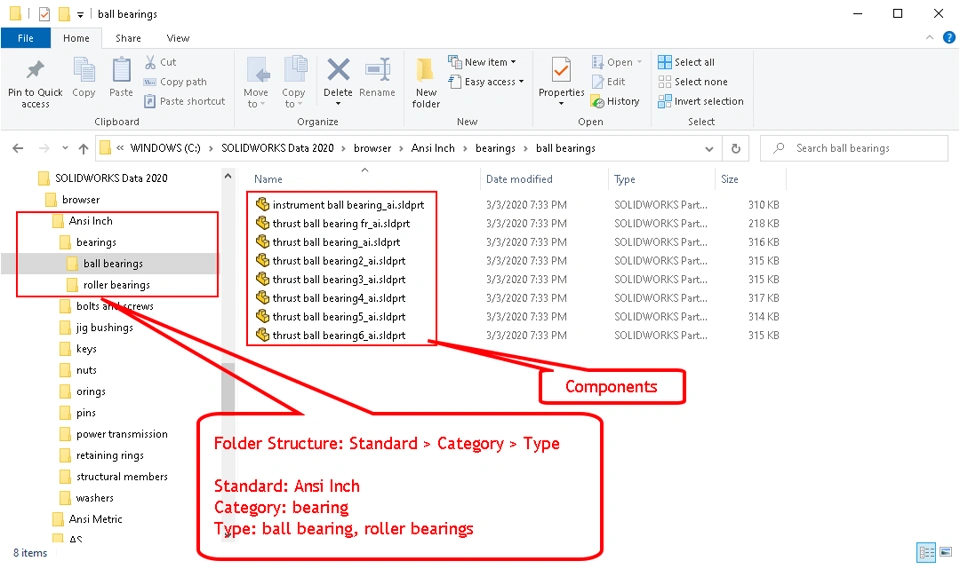Select the Home ribbon tab
This screenshot has height=569, width=960.
pyautogui.click(x=76, y=38)
